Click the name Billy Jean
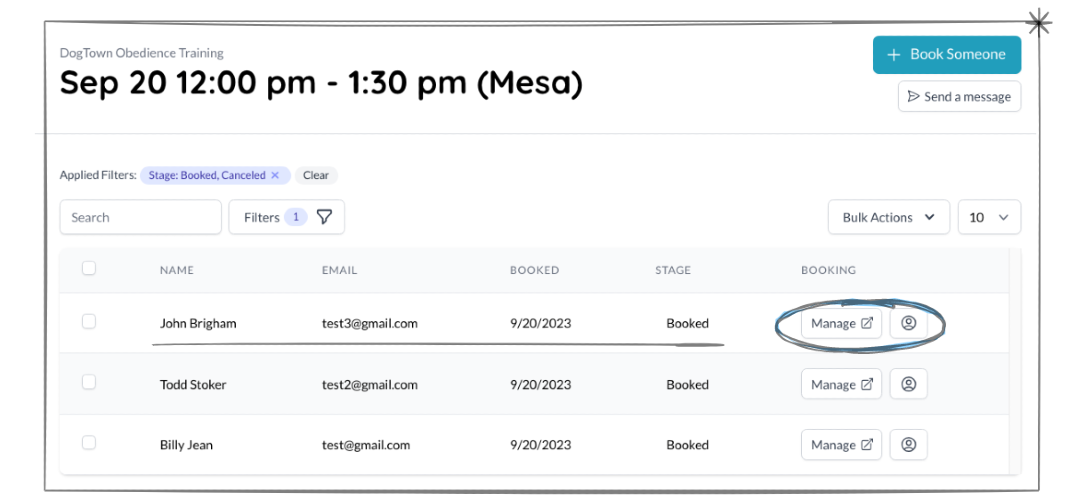 click(186, 445)
